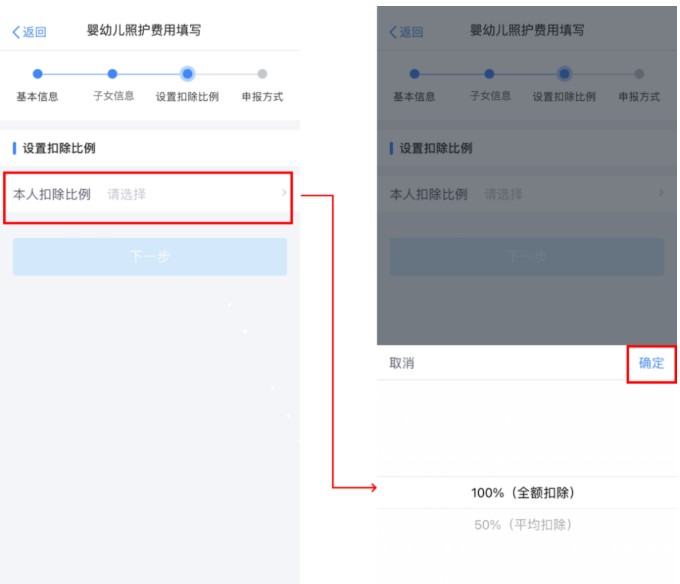Image resolution: width=680 pixels, height=584 pixels.
Task: Tap dimmed 本人扣除比例 row in right screen
Action: pyautogui.click(x=526, y=194)
